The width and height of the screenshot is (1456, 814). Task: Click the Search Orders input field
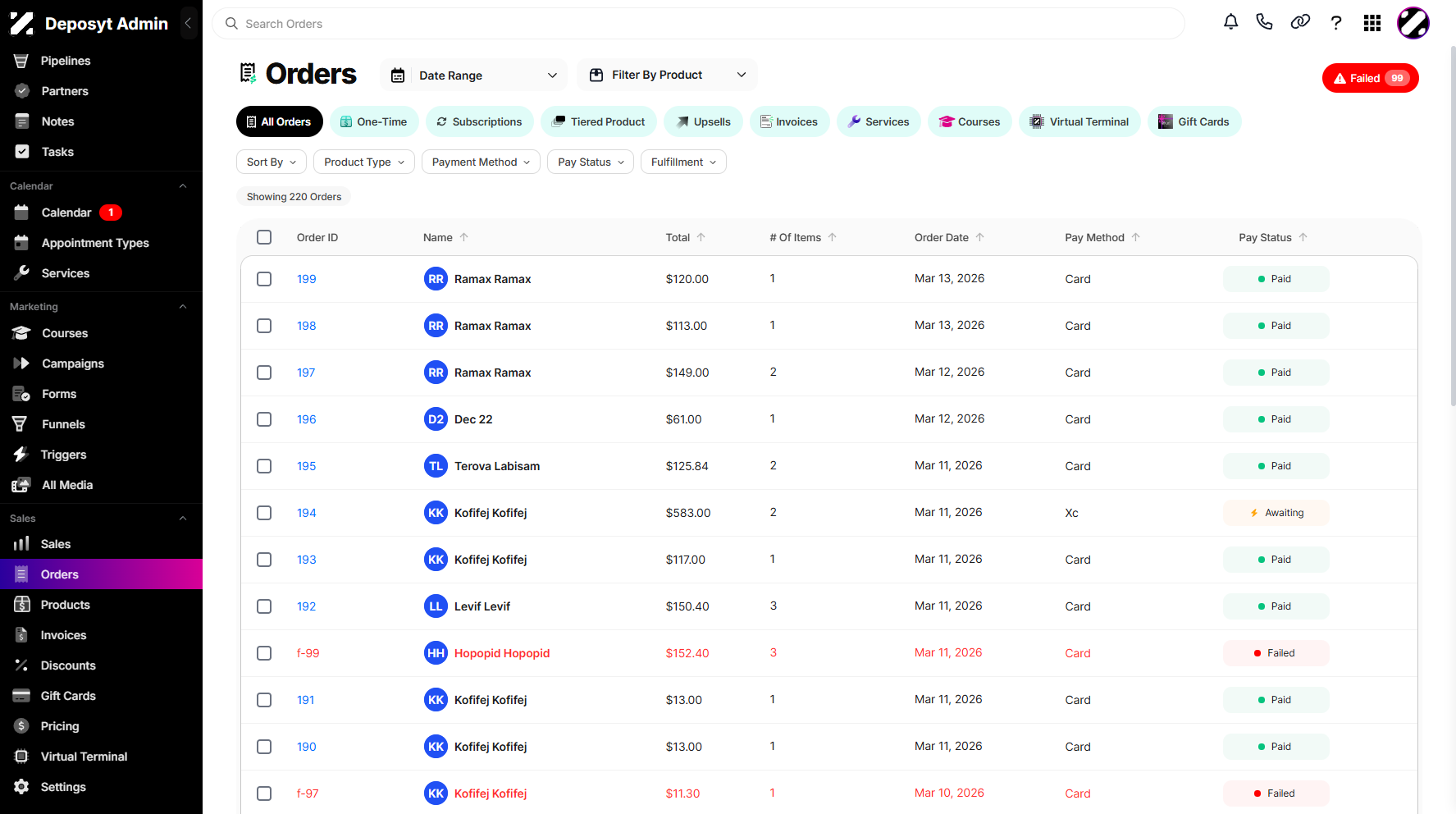(x=698, y=24)
